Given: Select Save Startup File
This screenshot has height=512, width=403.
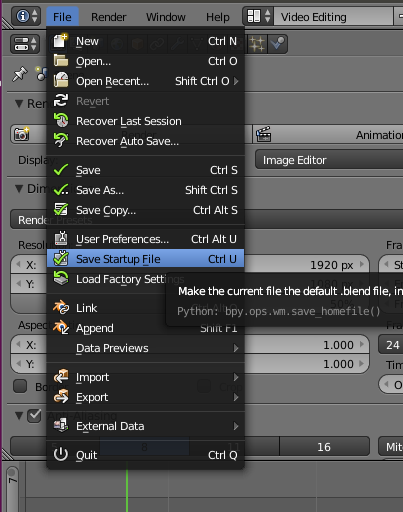Looking at the screenshot, I should 145,259.
